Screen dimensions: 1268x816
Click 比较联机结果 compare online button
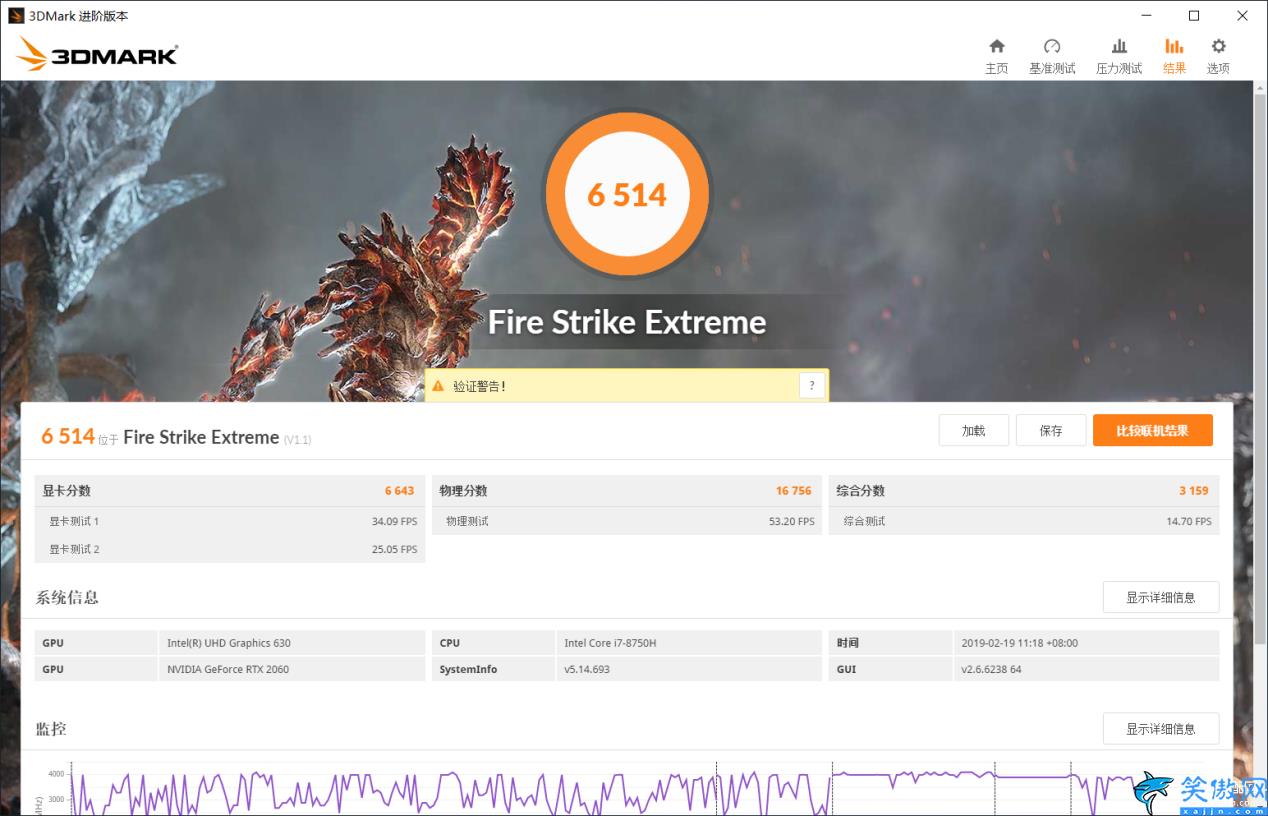(x=1153, y=430)
